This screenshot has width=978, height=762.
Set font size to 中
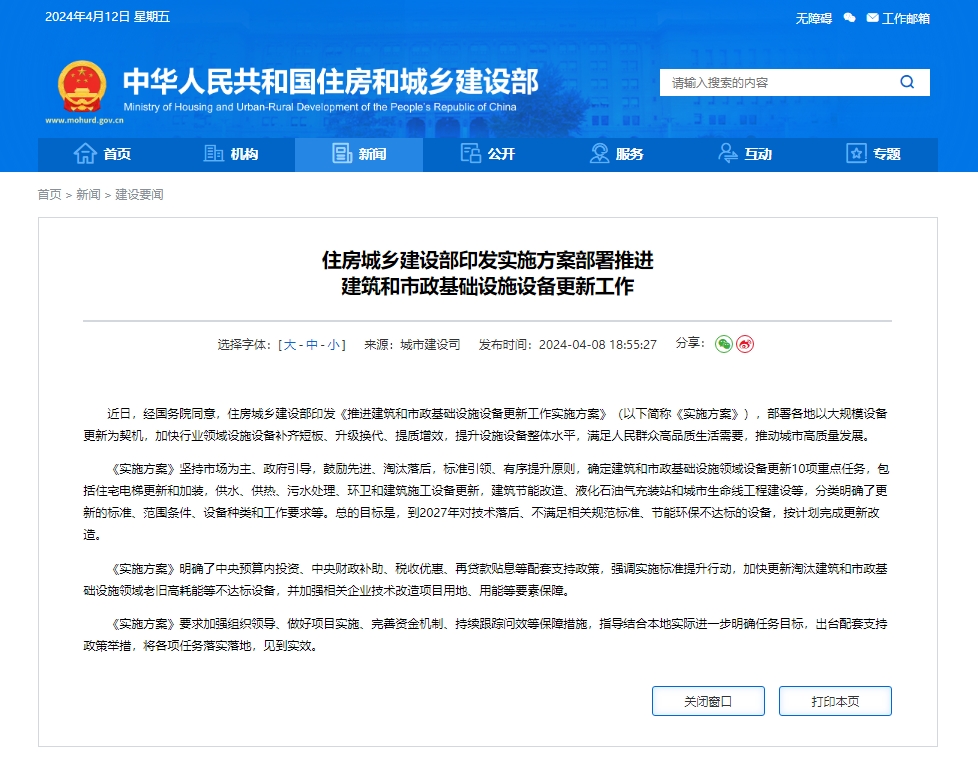(x=312, y=345)
